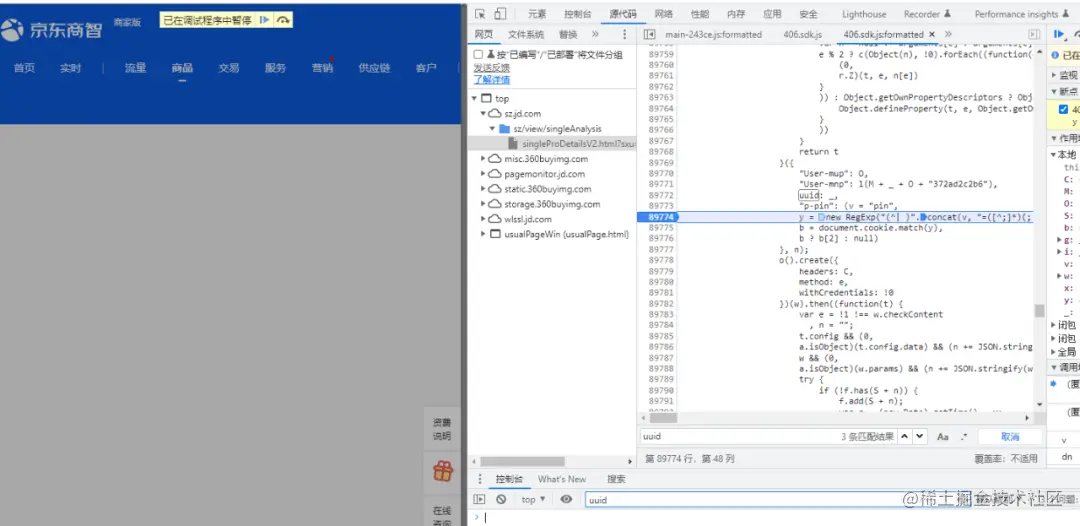Viewport: 1080px width, 526px height.
Task: Open 搜索 drawer tab
Action: click(x=616, y=479)
